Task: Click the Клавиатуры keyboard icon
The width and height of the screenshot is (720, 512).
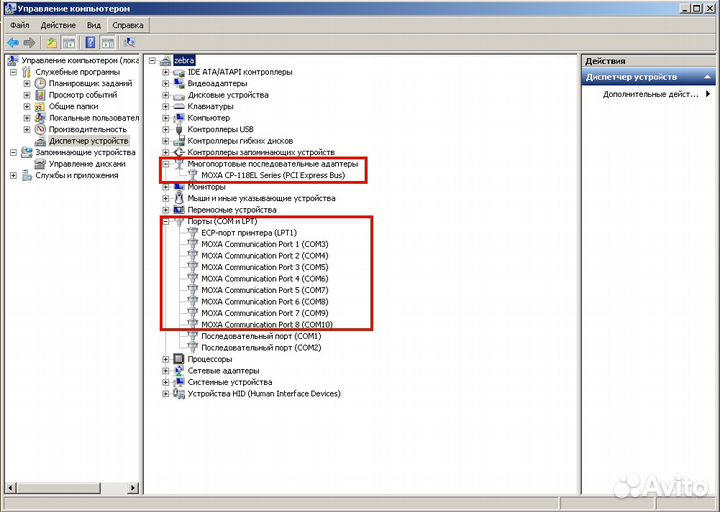Action: click(x=179, y=106)
